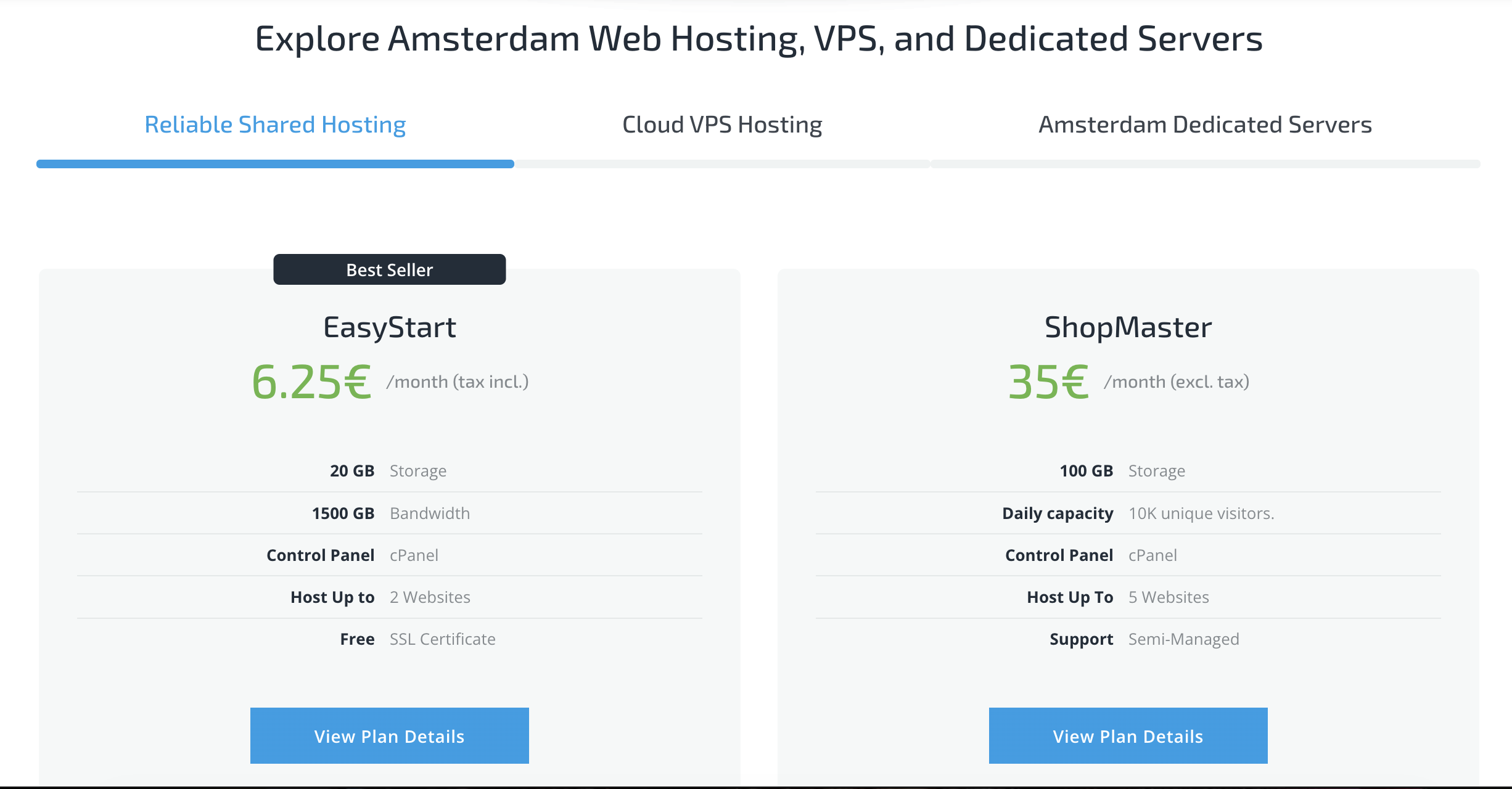The width and height of the screenshot is (1512, 789).
Task: Select the Free SSL Certificate row
Action: click(x=389, y=639)
